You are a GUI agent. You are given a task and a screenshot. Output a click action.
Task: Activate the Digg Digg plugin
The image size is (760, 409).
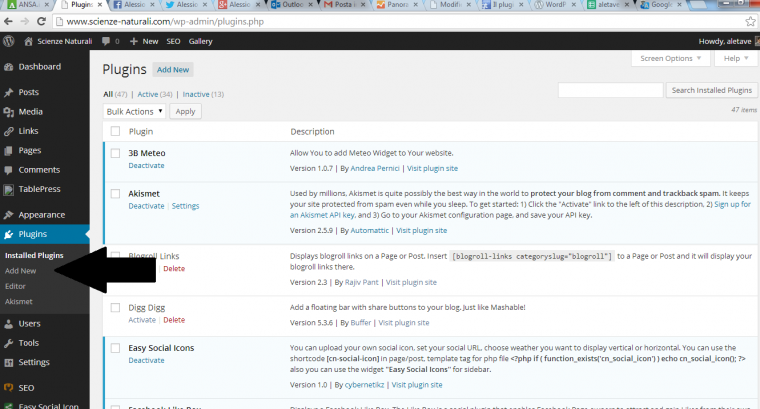pos(142,320)
